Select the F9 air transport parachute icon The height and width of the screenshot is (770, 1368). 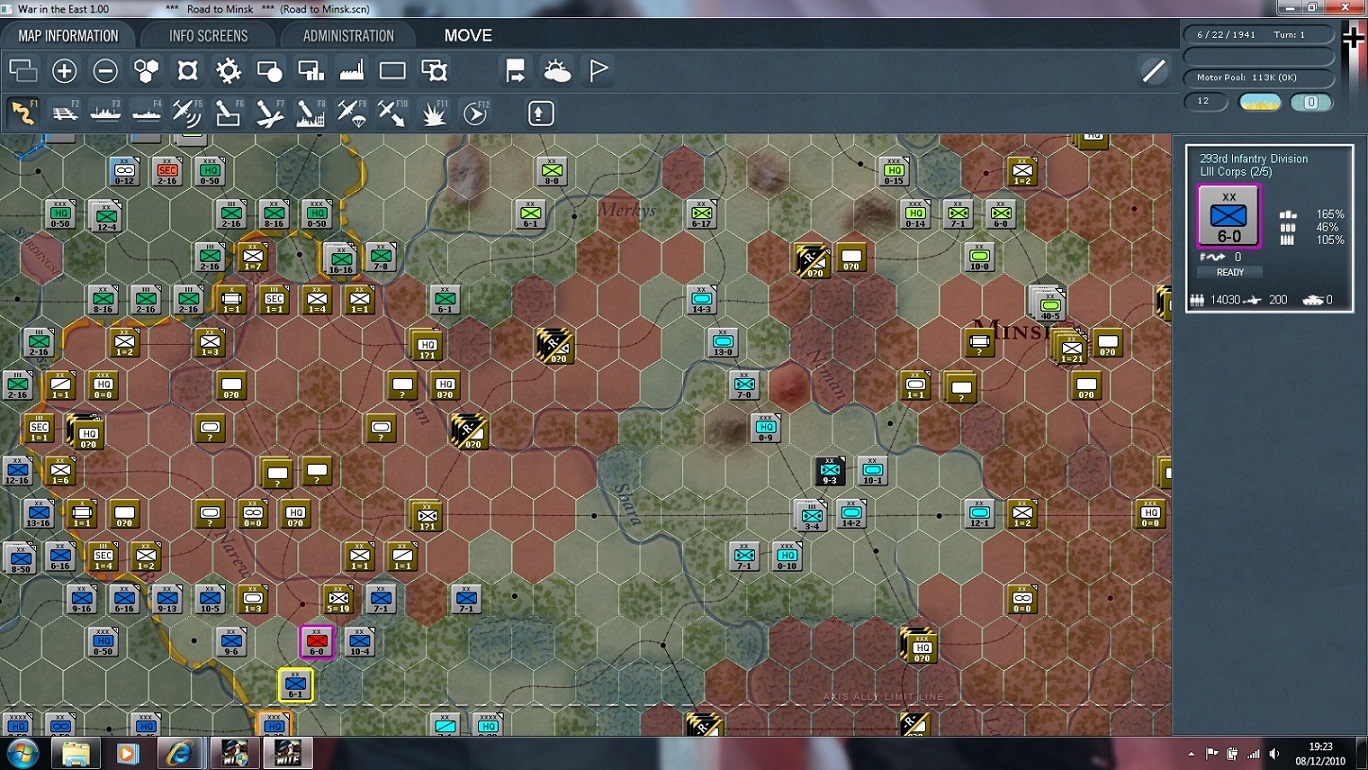[351, 113]
